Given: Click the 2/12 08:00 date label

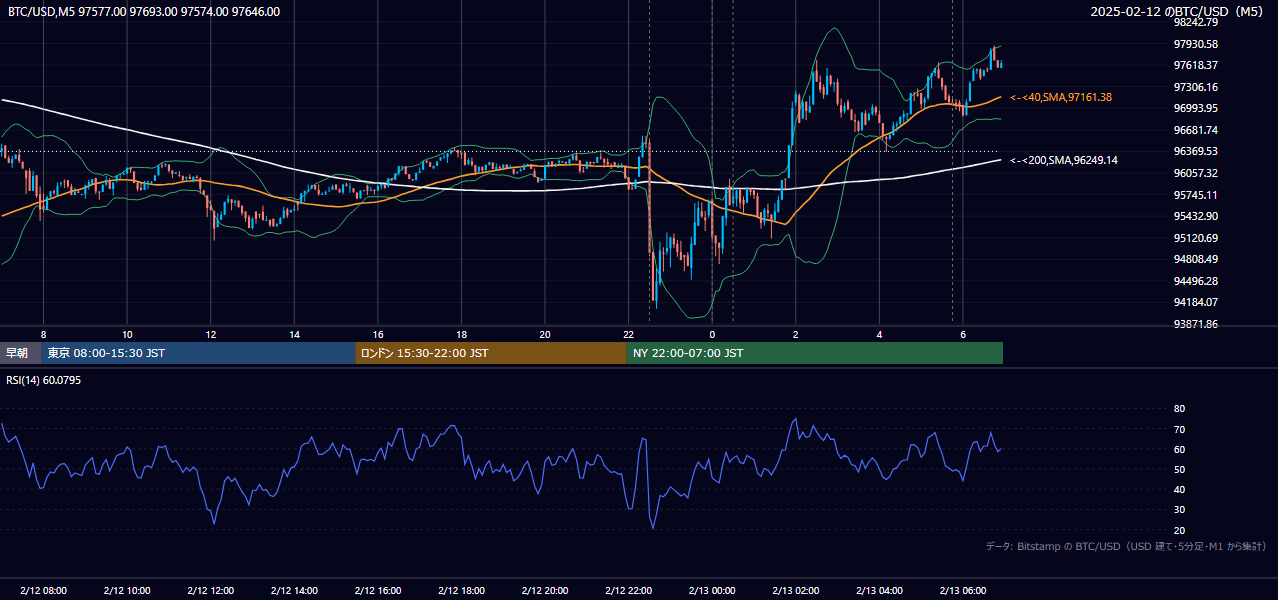Looking at the screenshot, I should tap(43, 590).
